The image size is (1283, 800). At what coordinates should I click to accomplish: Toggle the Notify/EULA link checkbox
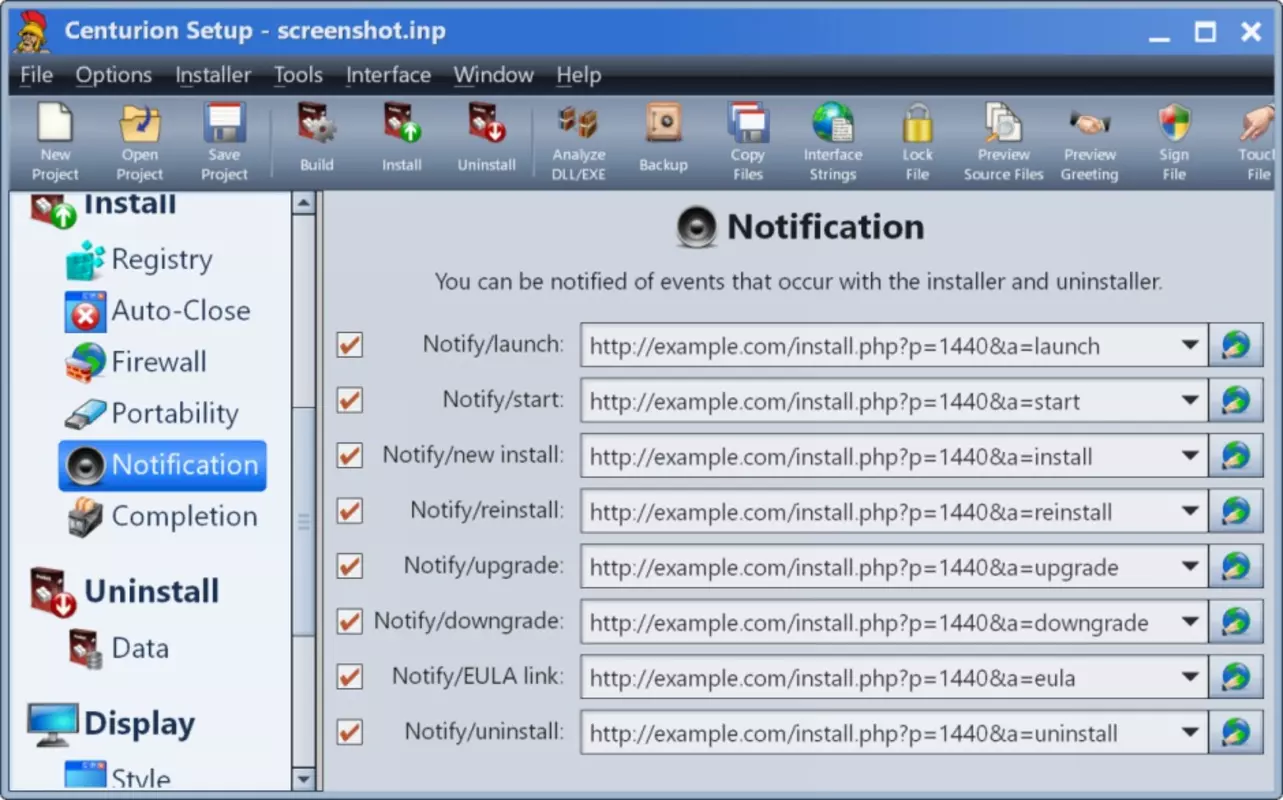pos(349,677)
